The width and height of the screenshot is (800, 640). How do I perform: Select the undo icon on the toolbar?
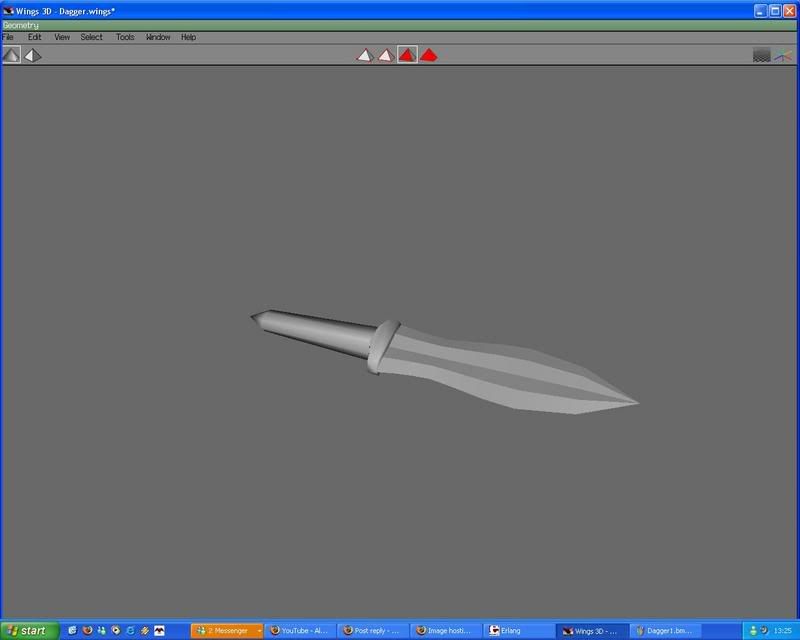tap(10, 55)
